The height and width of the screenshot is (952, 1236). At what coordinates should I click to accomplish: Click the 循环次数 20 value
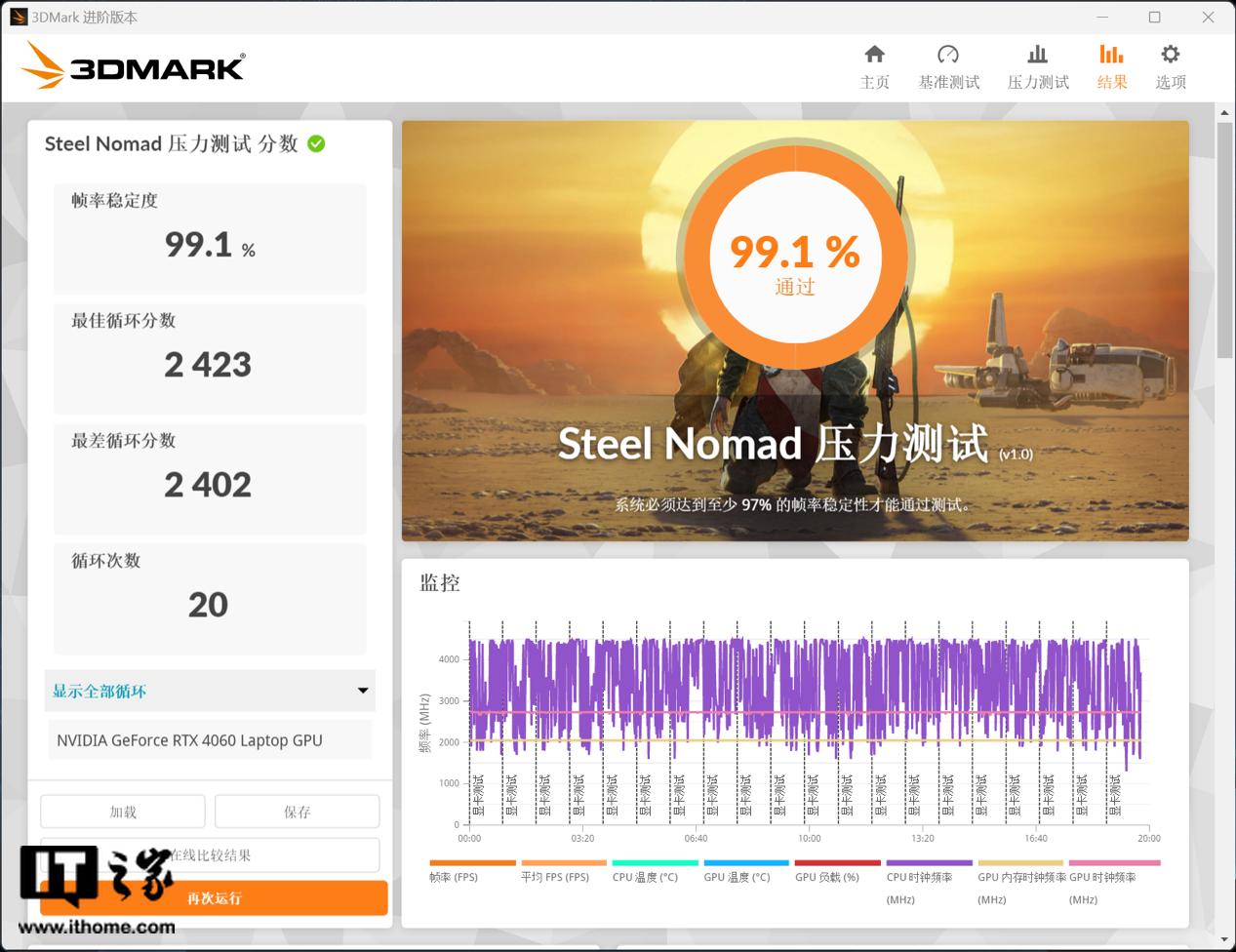point(208,605)
